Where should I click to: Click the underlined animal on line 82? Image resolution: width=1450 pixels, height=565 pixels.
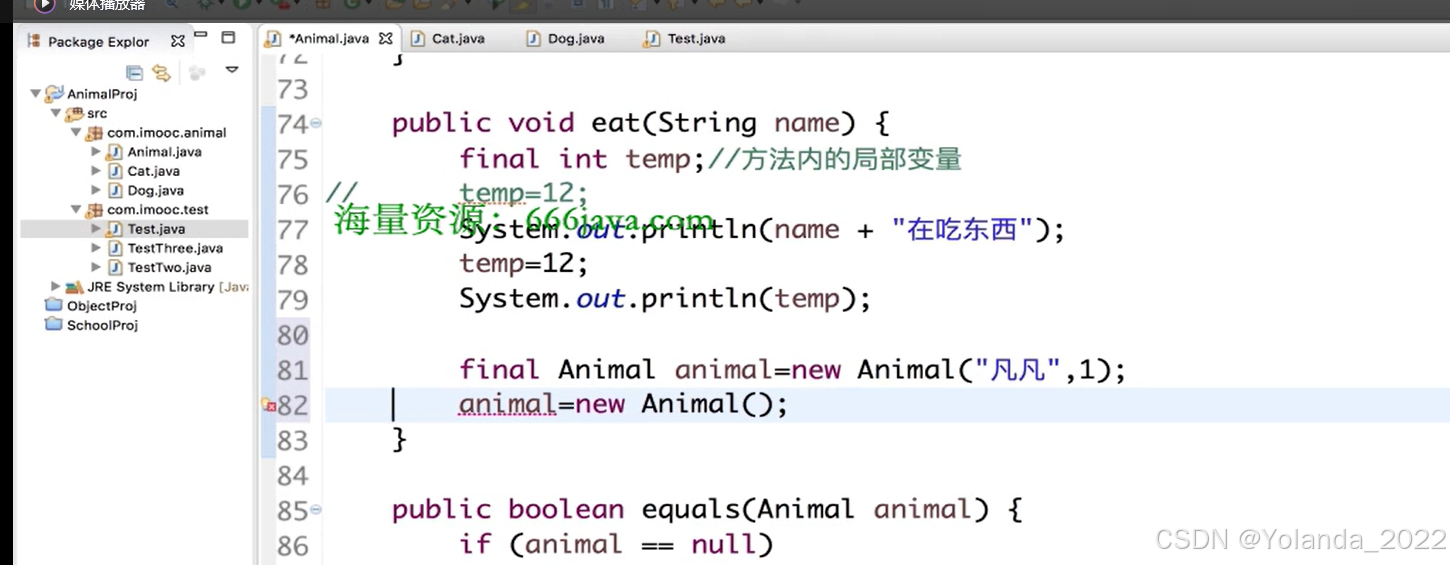[507, 404]
